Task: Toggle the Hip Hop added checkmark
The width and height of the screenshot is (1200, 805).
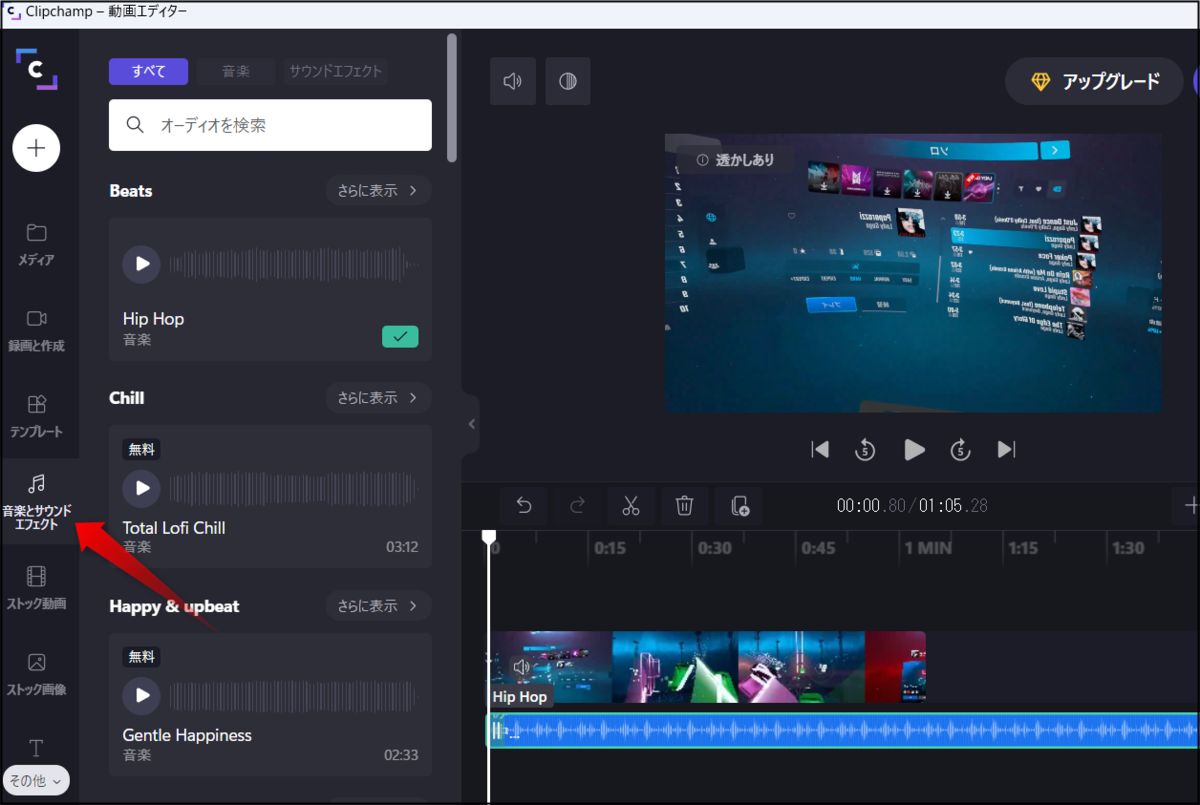Action: pyautogui.click(x=400, y=336)
